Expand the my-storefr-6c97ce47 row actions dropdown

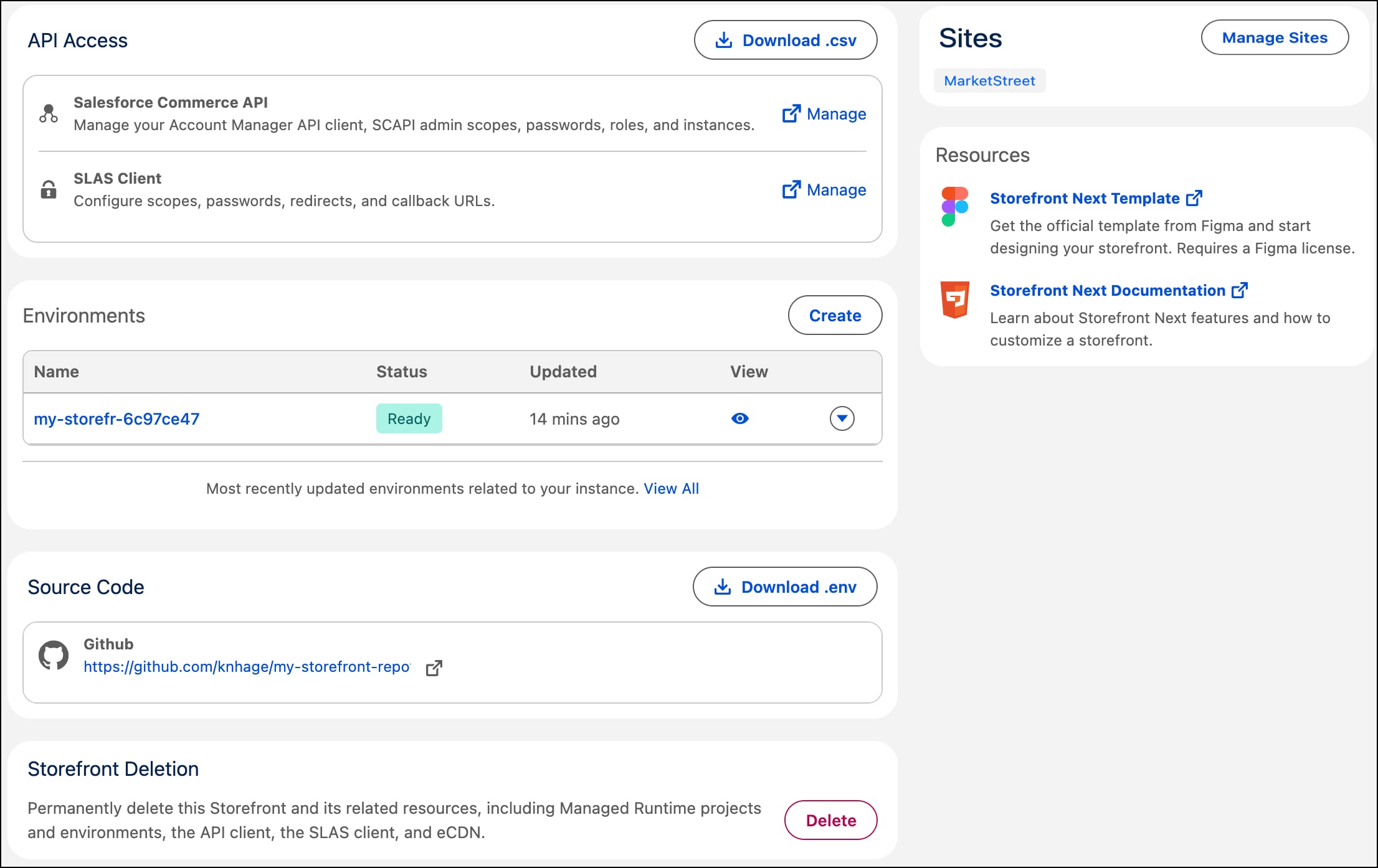point(842,418)
